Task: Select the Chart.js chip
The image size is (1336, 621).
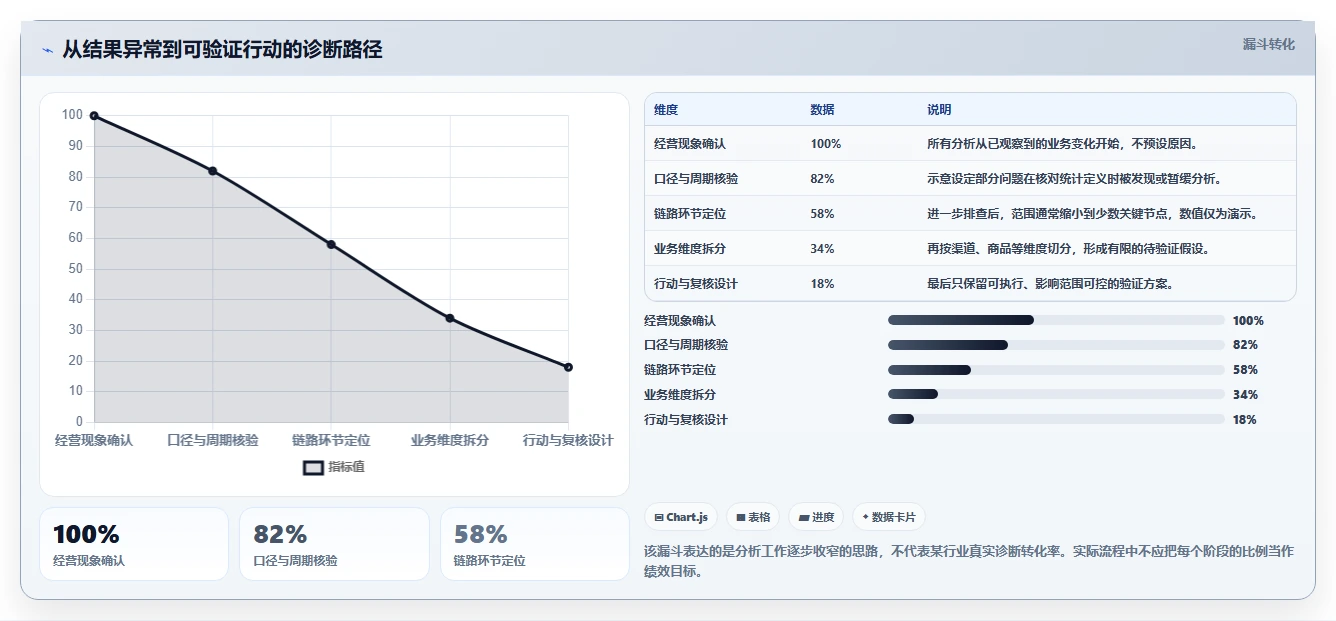Action: pos(681,517)
